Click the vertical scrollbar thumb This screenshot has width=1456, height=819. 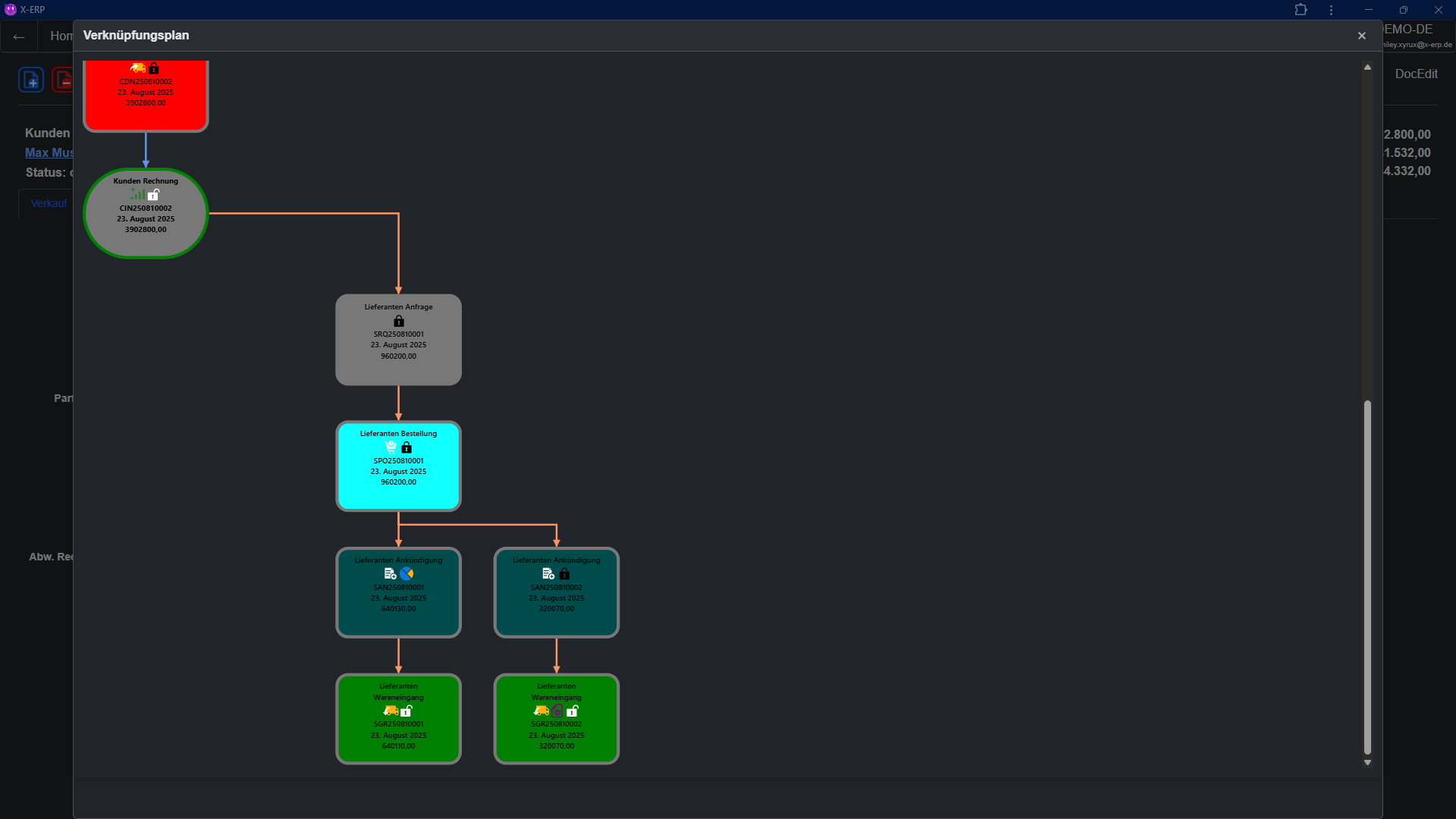[x=1367, y=576]
